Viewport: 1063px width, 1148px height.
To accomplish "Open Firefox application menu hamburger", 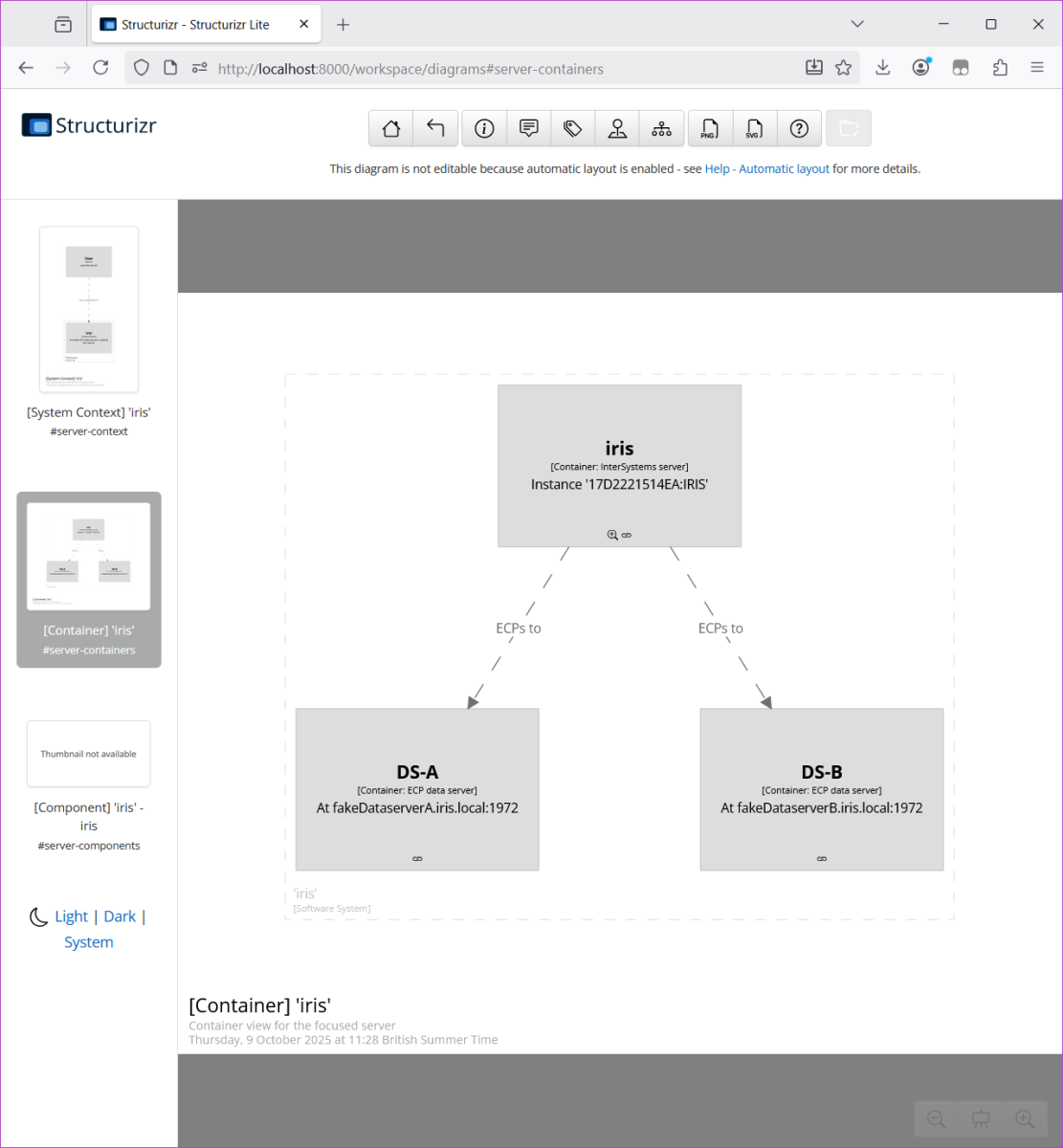I will [x=1036, y=68].
